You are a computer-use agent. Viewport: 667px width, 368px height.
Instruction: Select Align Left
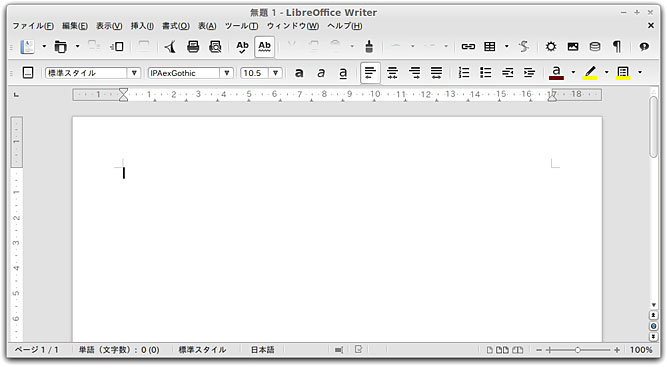370,73
